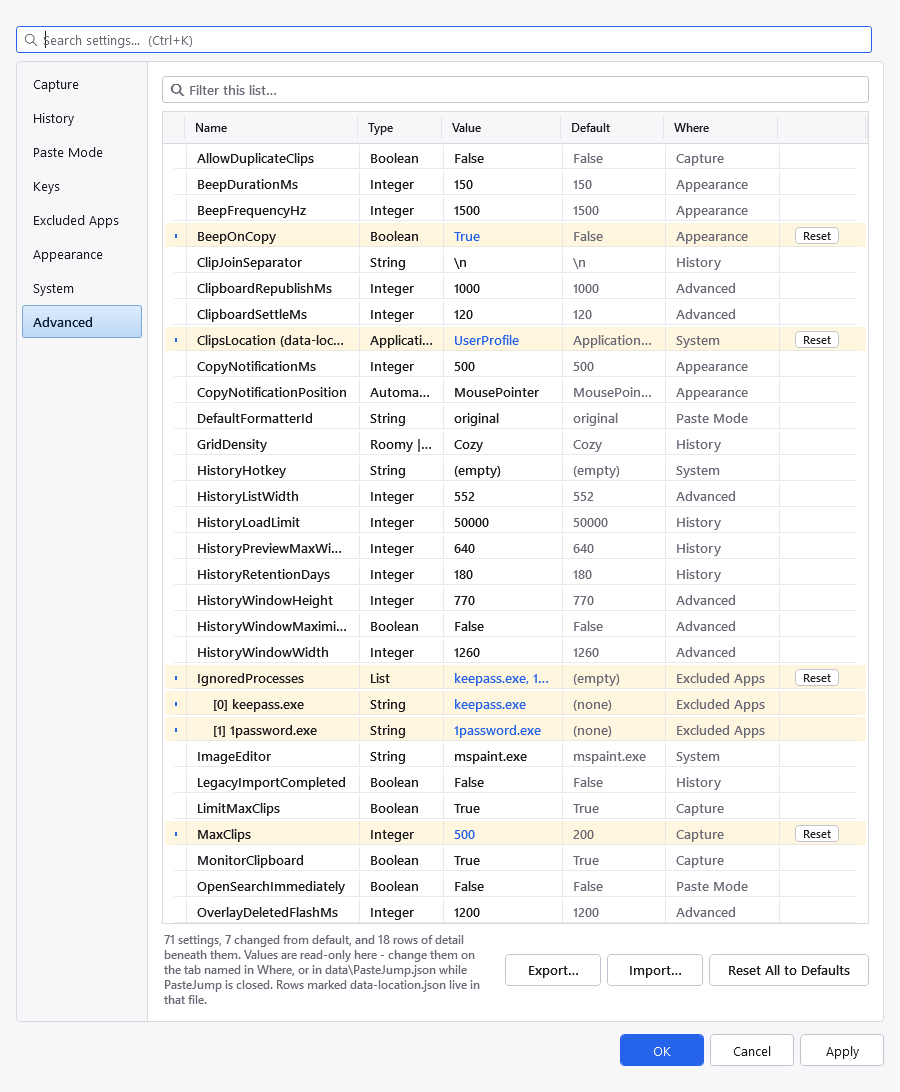Sort by the Default column header
Screen dimensions: 900x1092
pos(612,127)
